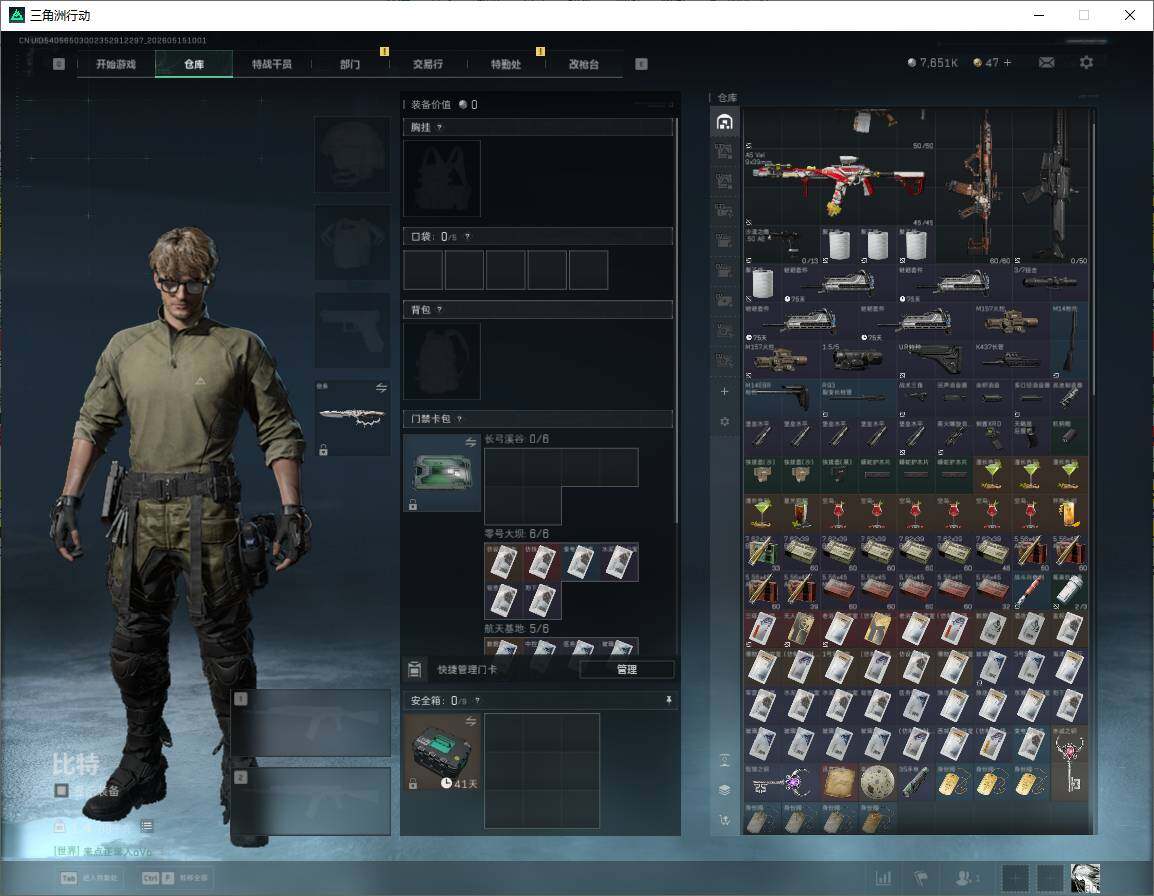Click the 管理 button for door cards
Viewport: 1154px width, 896px height.
[x=626, y=669]
